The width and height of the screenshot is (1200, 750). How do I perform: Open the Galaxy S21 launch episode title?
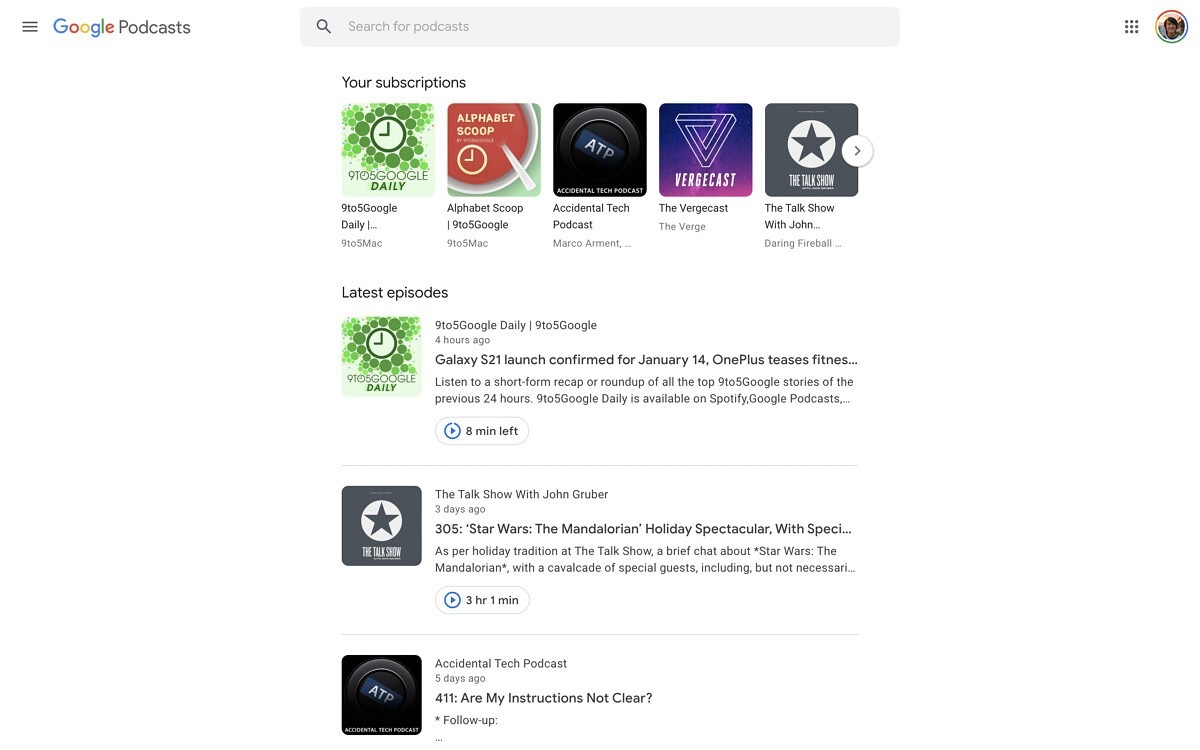(x=646, y=360)
